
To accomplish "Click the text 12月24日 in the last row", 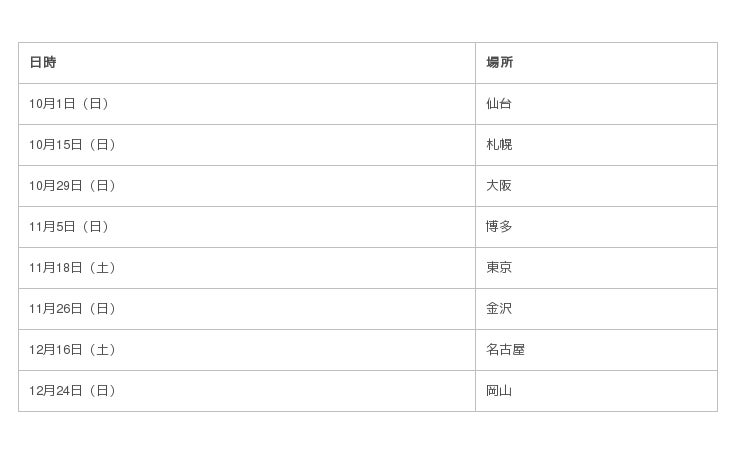I will 56,391.
